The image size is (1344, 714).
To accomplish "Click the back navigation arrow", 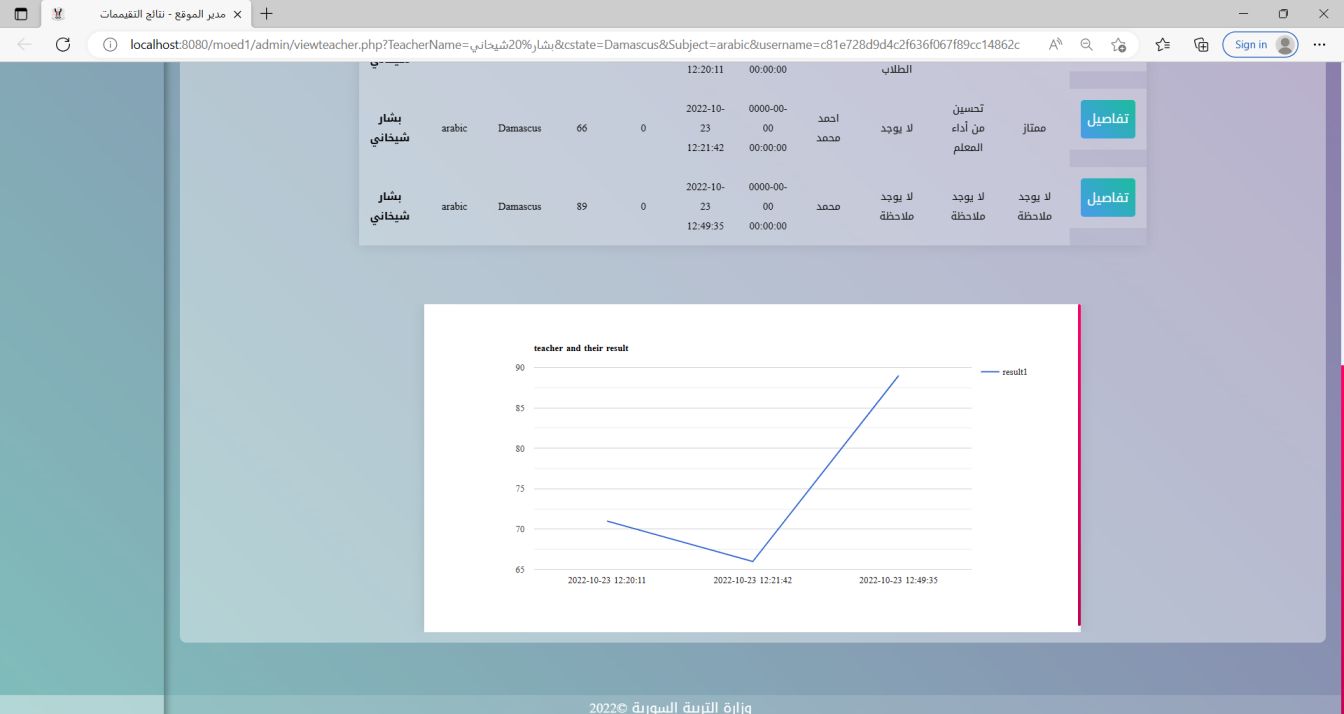I will click(24, 45).
